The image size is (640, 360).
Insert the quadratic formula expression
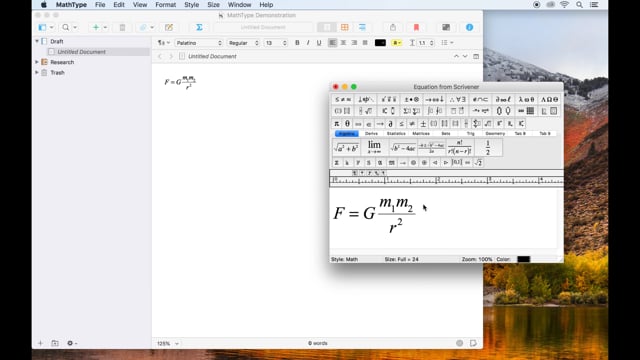(431, 147)
